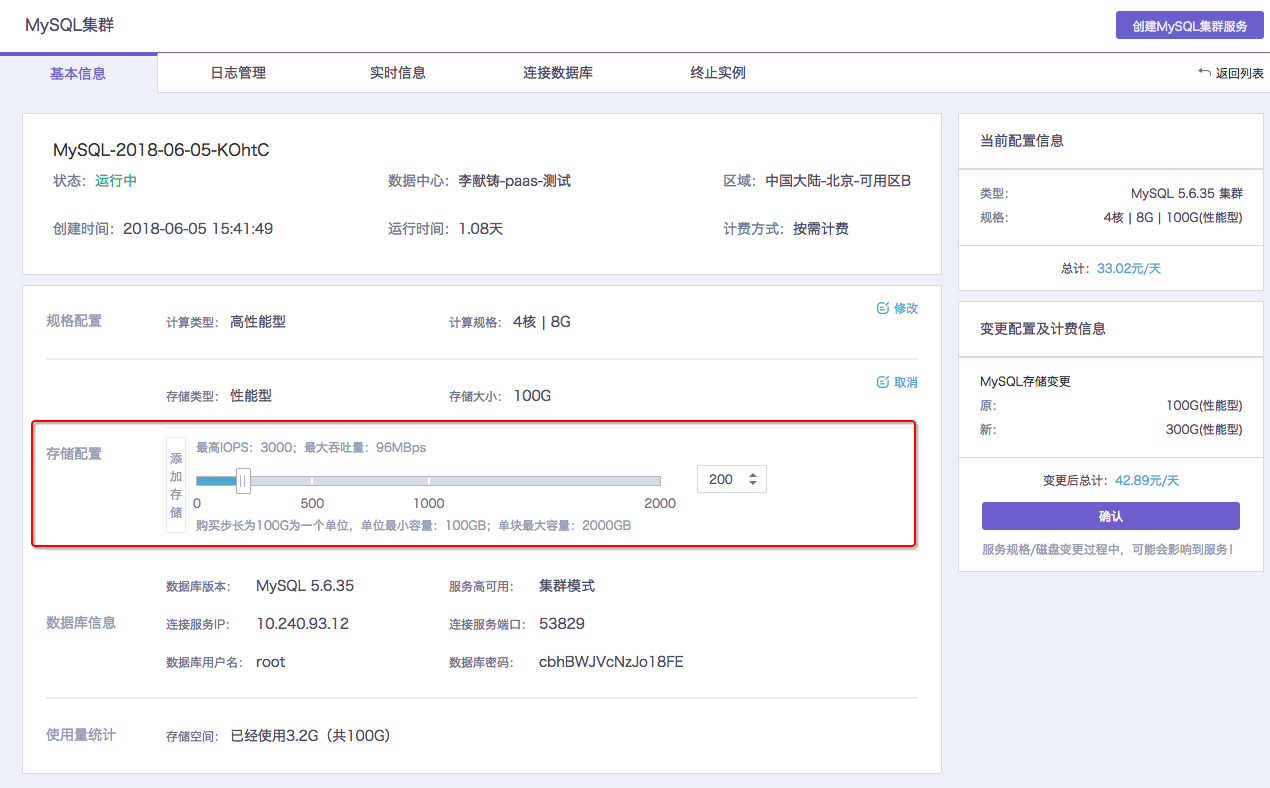Click the database username root
This screenshot has width=1270, height=788.
point(270,662)
